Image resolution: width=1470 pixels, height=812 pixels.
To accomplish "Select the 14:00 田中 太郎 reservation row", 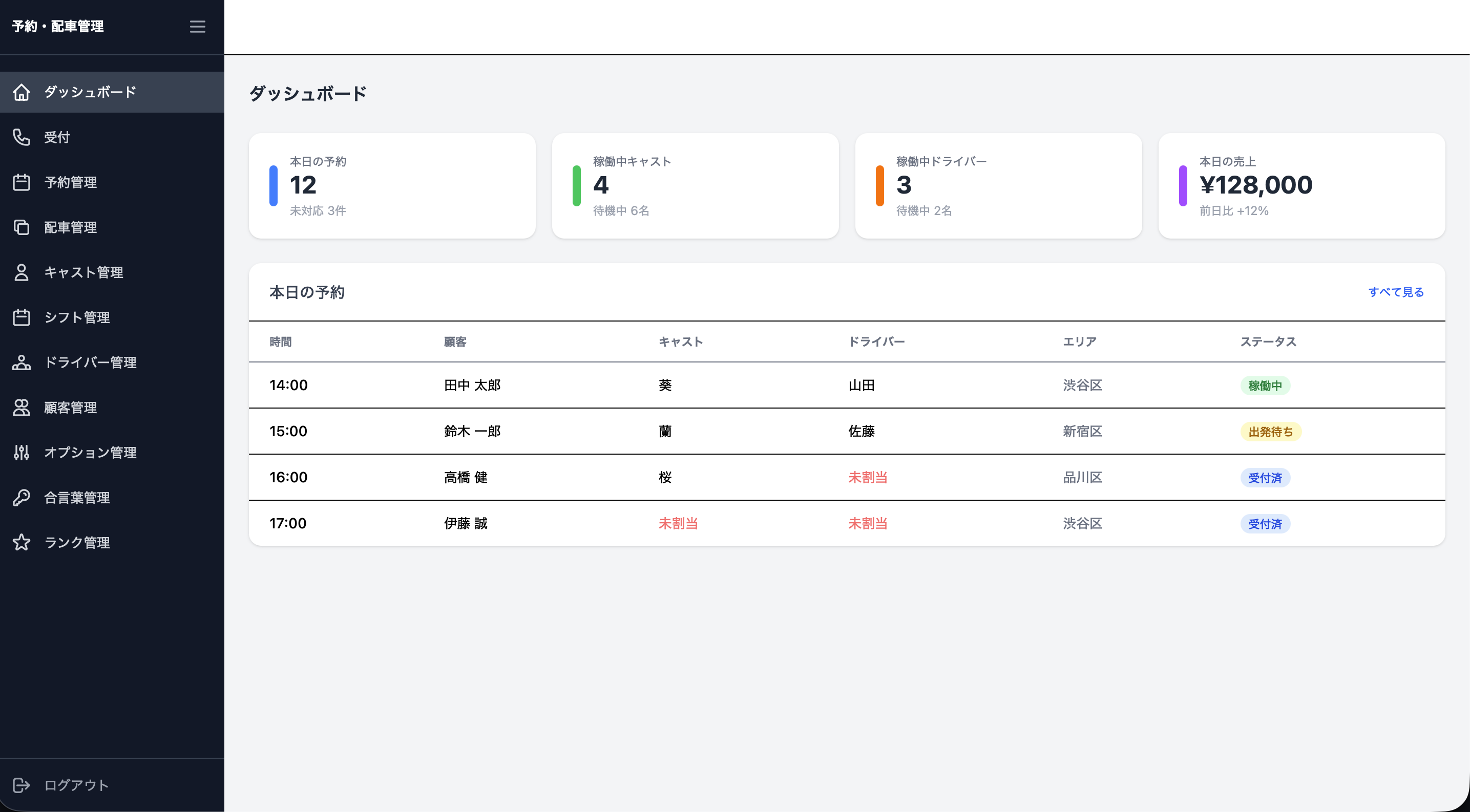I will coord(847,385).
